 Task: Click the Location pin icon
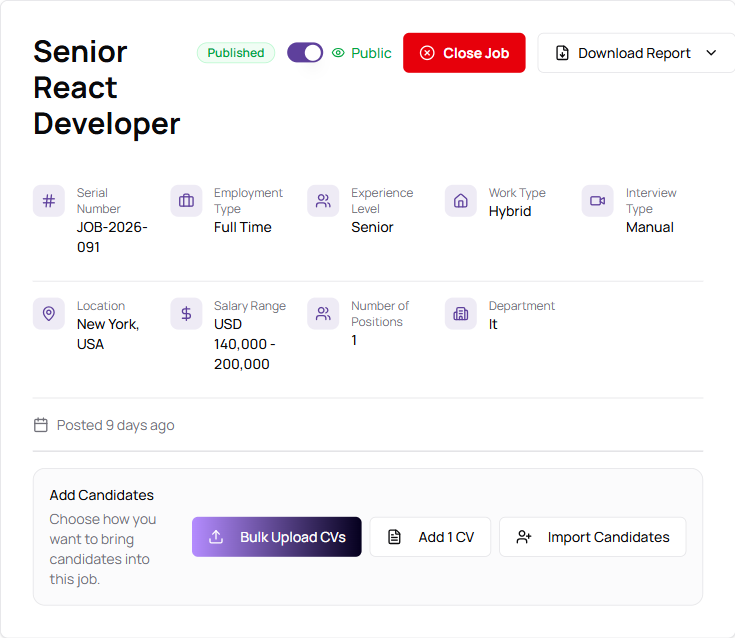(49, 314)
